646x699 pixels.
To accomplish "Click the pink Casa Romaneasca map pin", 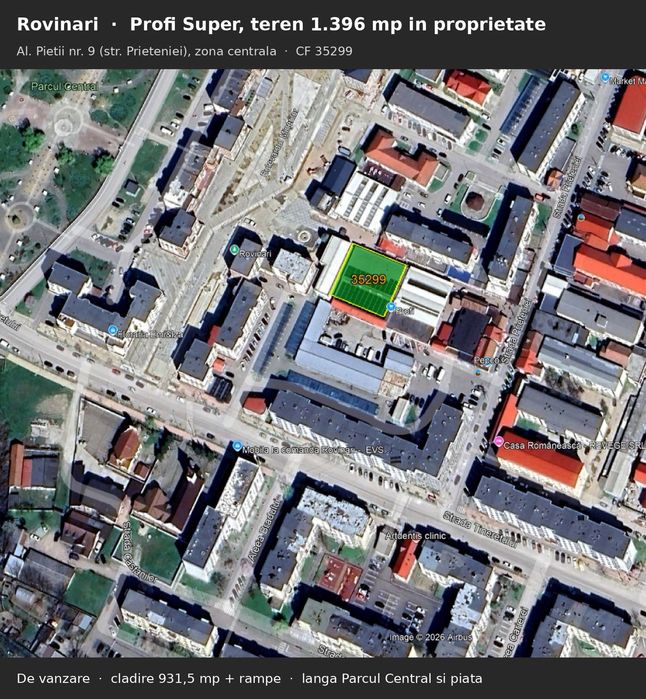I will [x=498, y=442].
